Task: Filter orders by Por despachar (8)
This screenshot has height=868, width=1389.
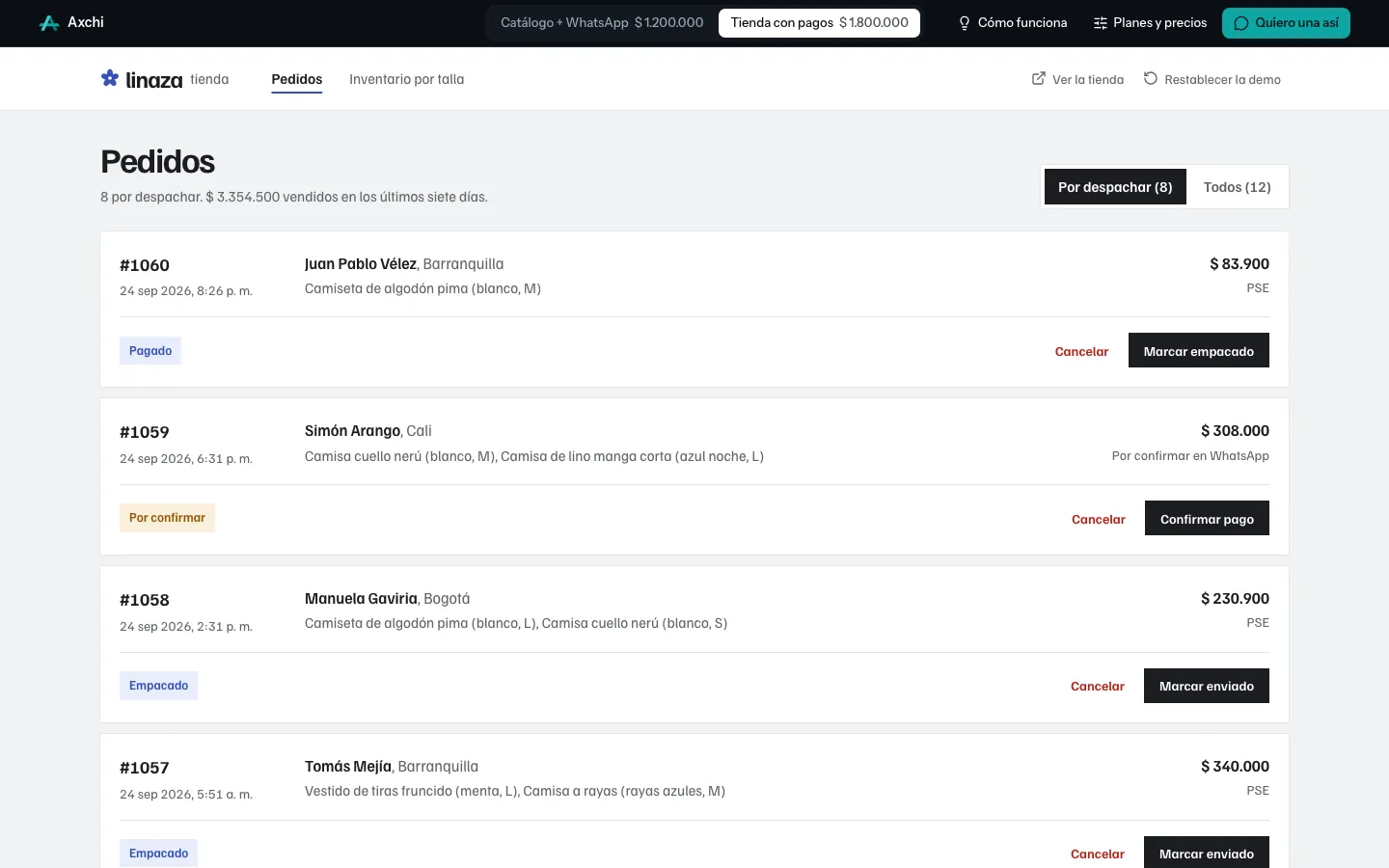Action: pyautogui.click(x=1115, y=187)
